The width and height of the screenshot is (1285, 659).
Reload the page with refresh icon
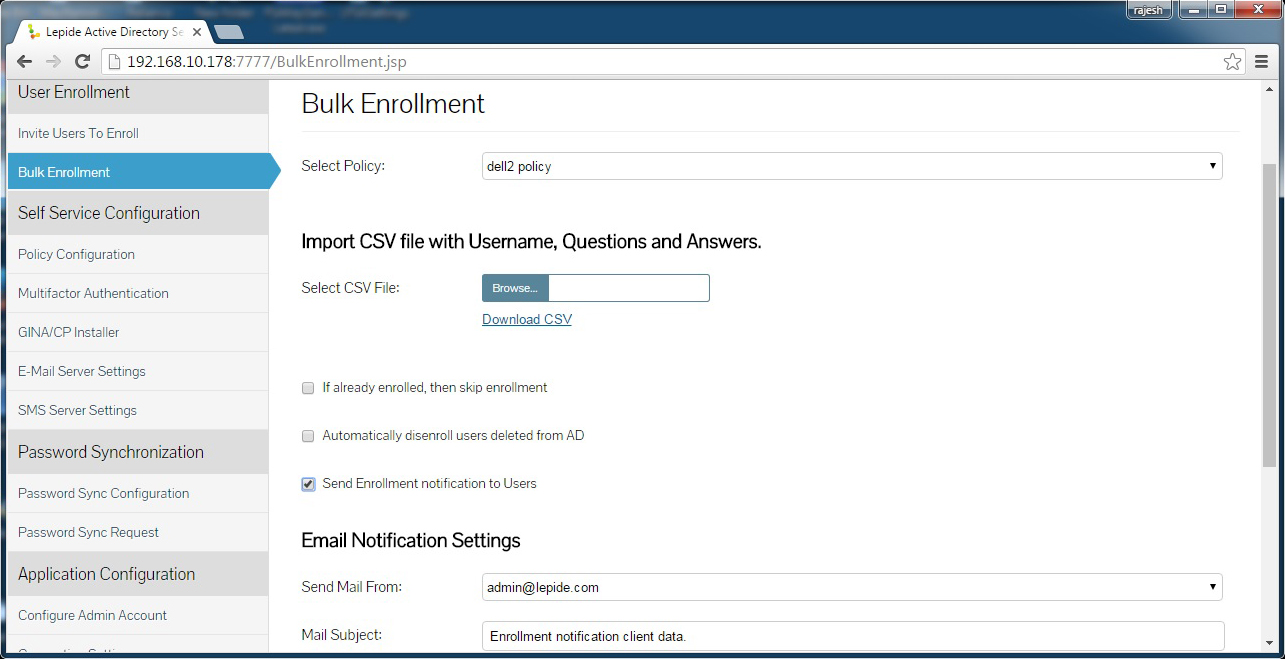click(83, 62)
